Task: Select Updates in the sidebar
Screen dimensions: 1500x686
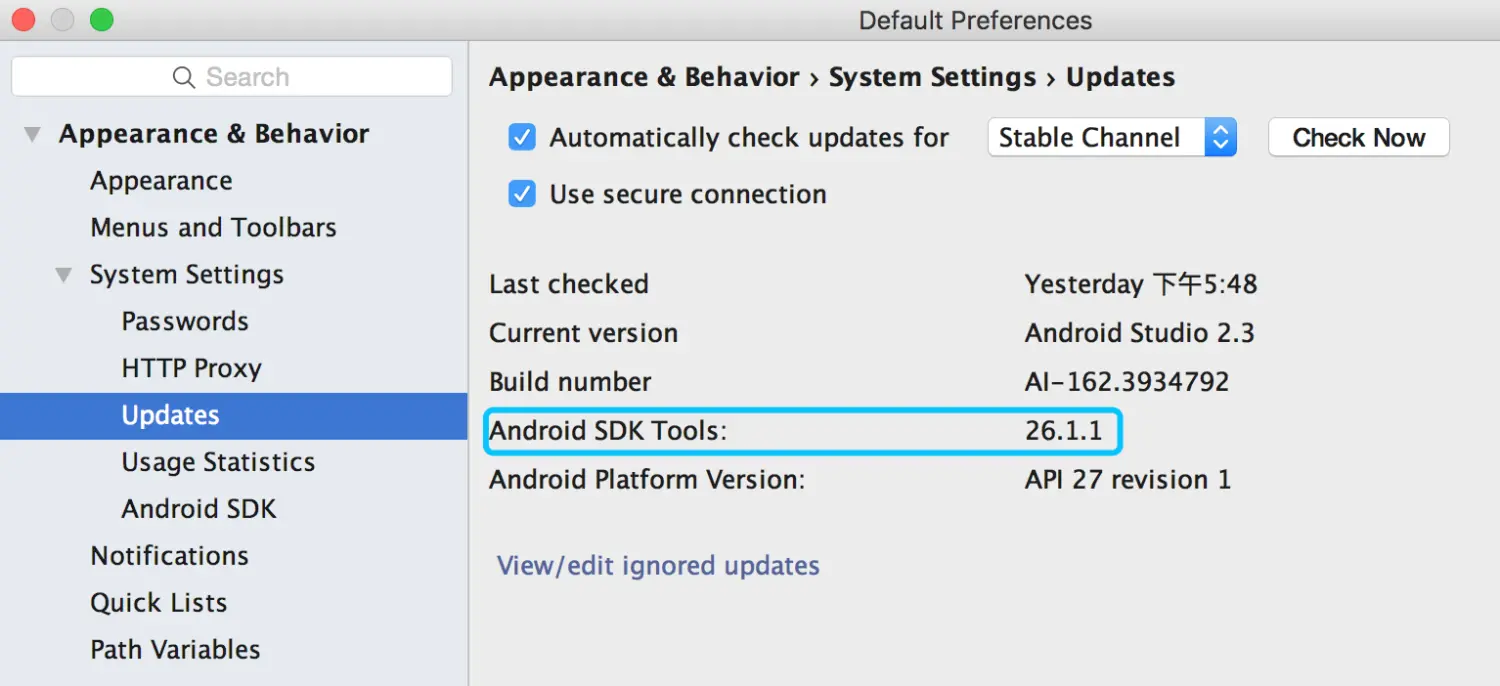Action: [170, 416]
